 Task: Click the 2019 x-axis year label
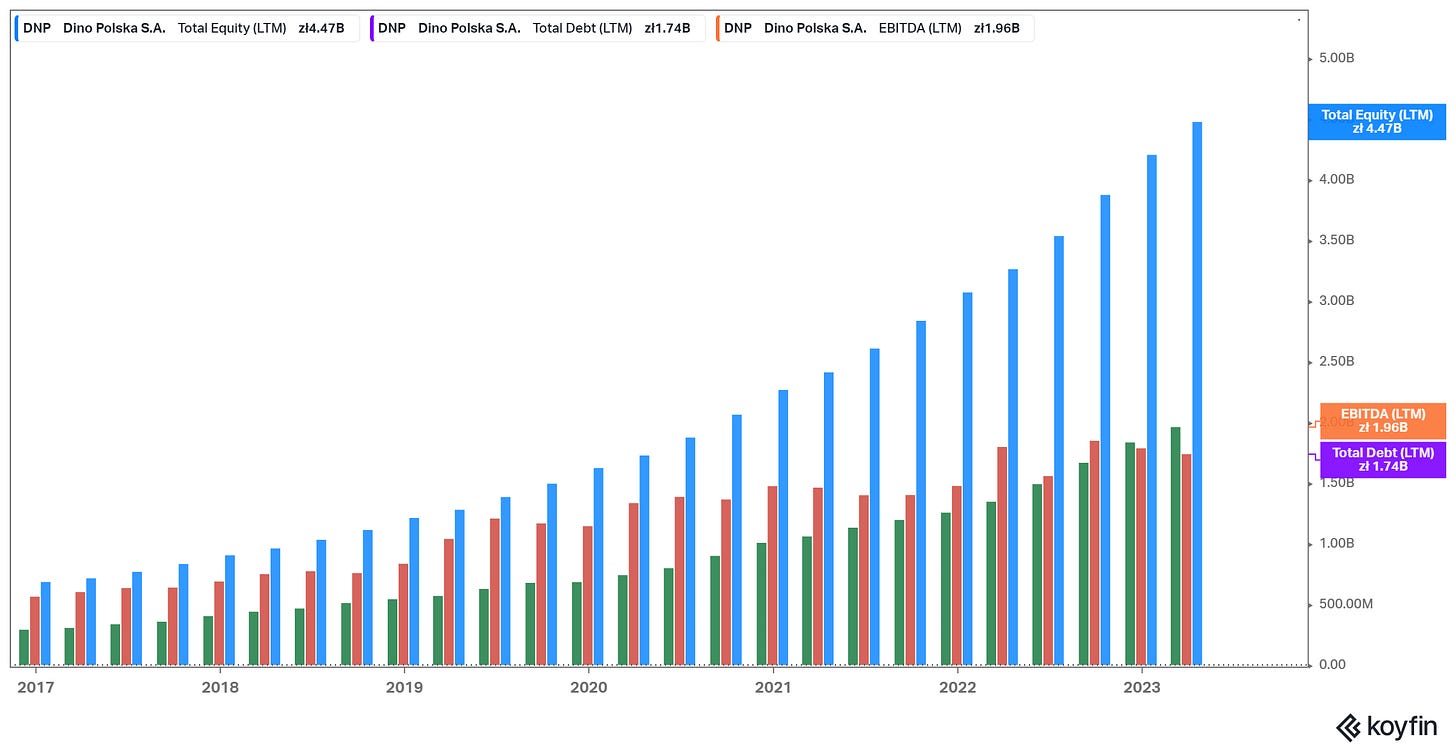(x=403, y=688)
